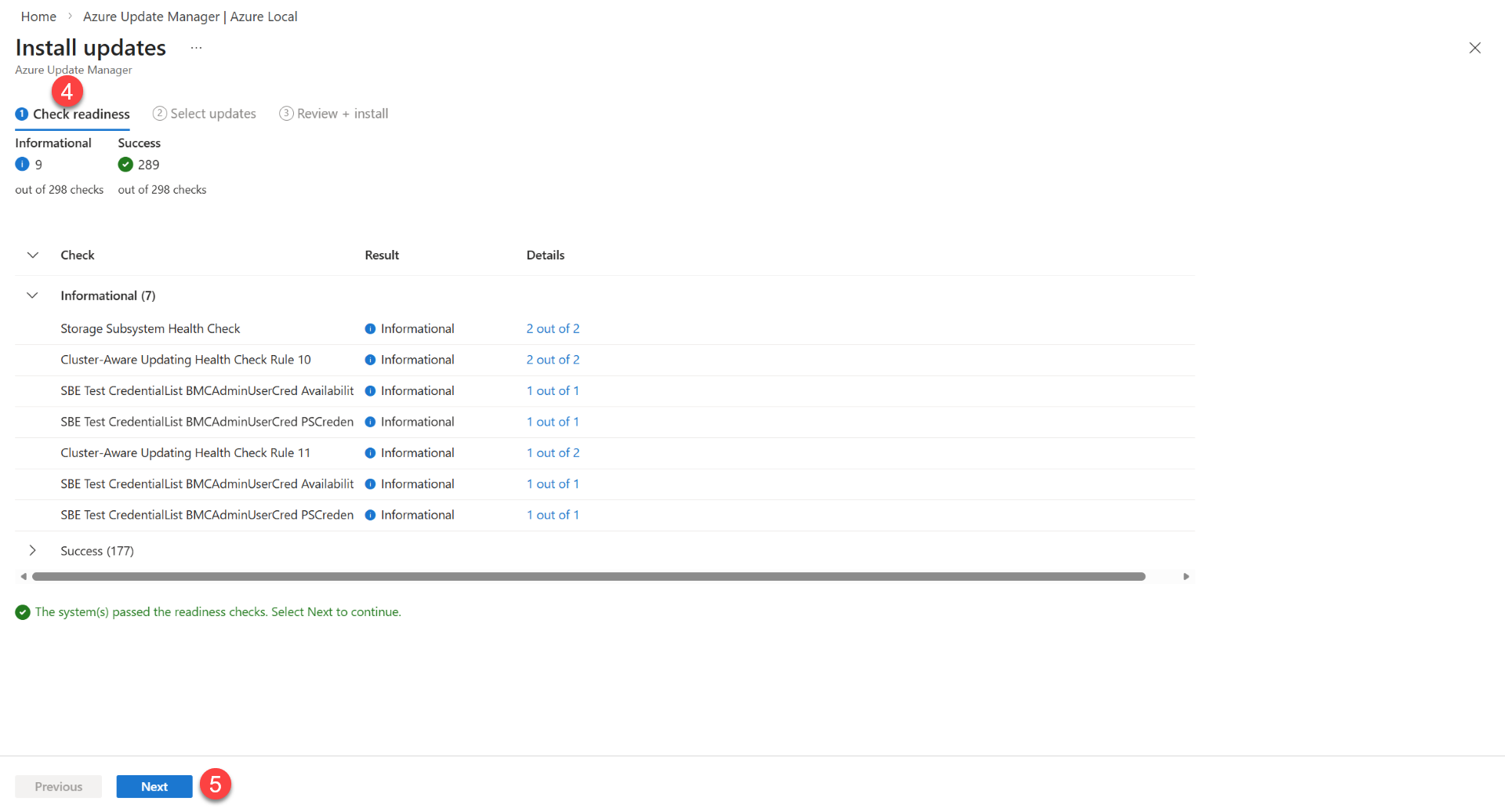The height and width of the screenshot is (812, 1505).
Task: Select the Cluster-Aware Updating Health Check Rule 11 name
Action: pyautogui.click(x=186, y=453)
